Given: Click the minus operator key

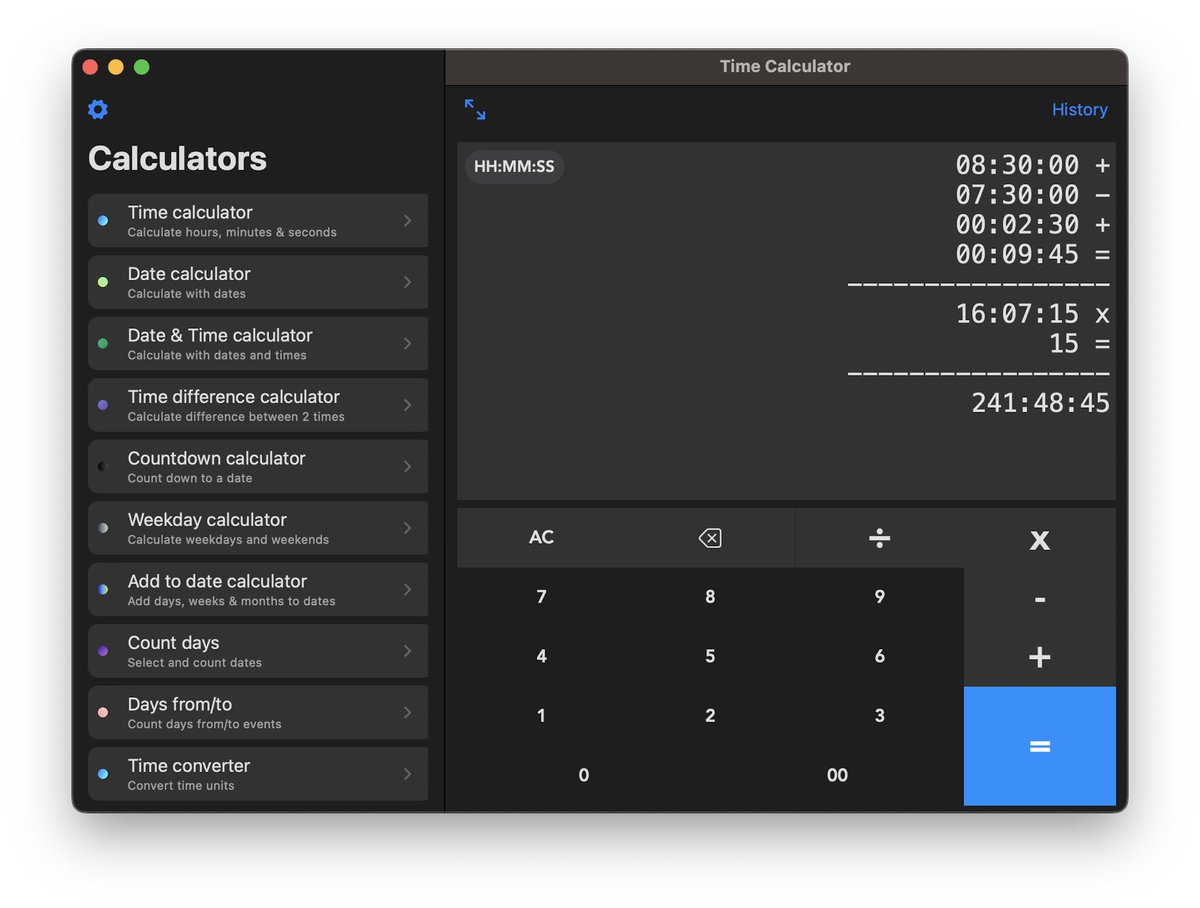Looking at the screenshot, I should [1040, 598].
